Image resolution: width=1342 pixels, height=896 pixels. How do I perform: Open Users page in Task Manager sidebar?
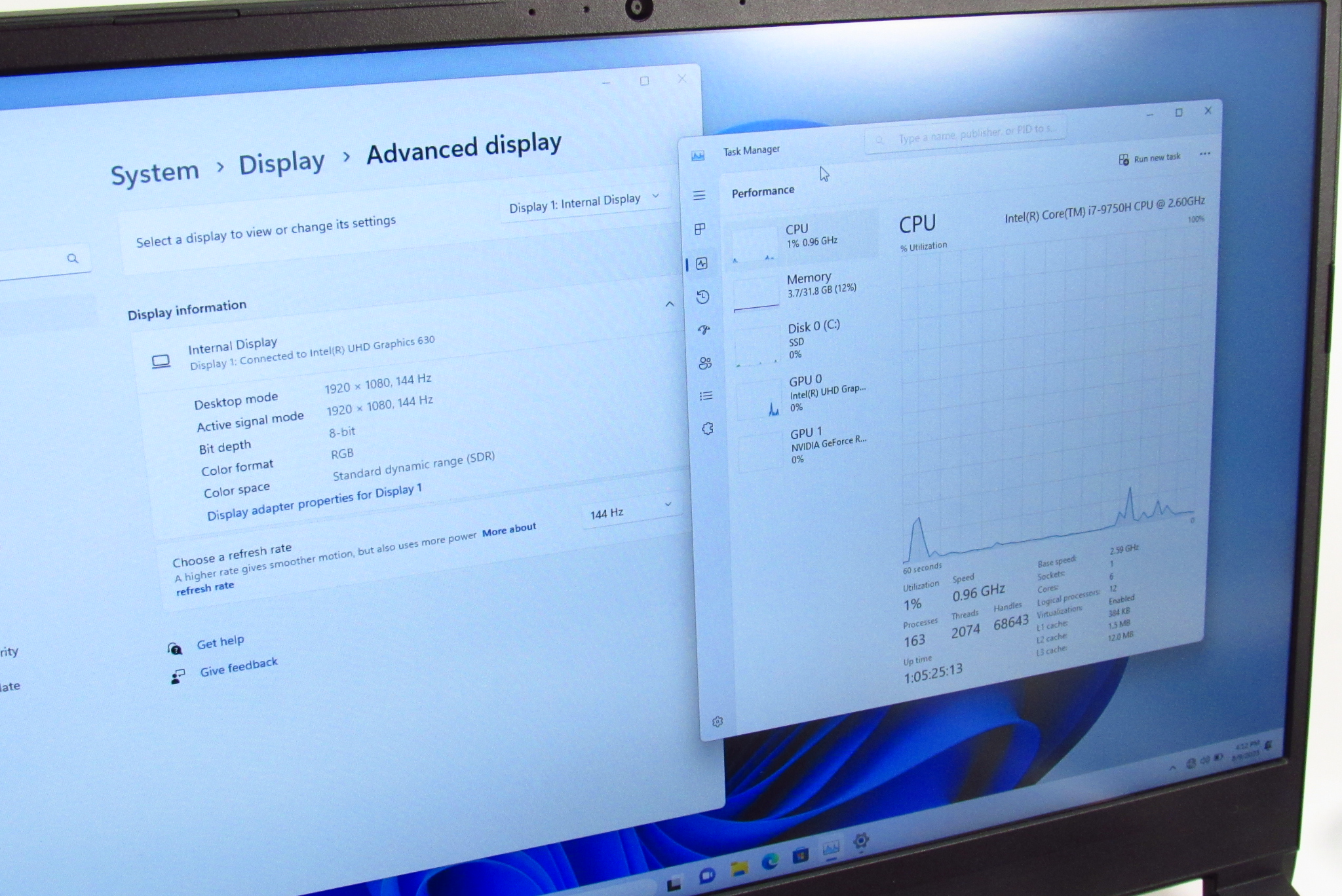(x=705, y=363)
